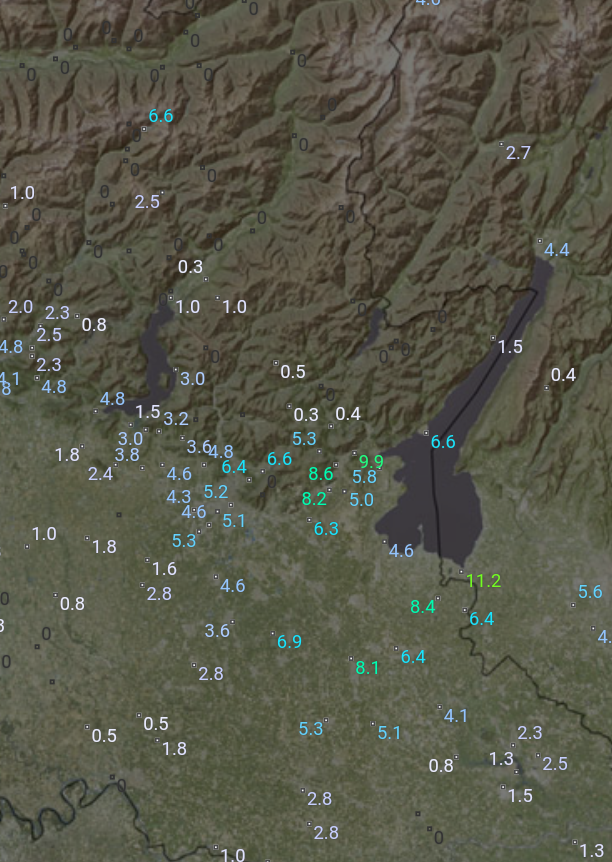Select the 5.6 station reading
This screenshot has height=862, width=612.
[590, 592]
